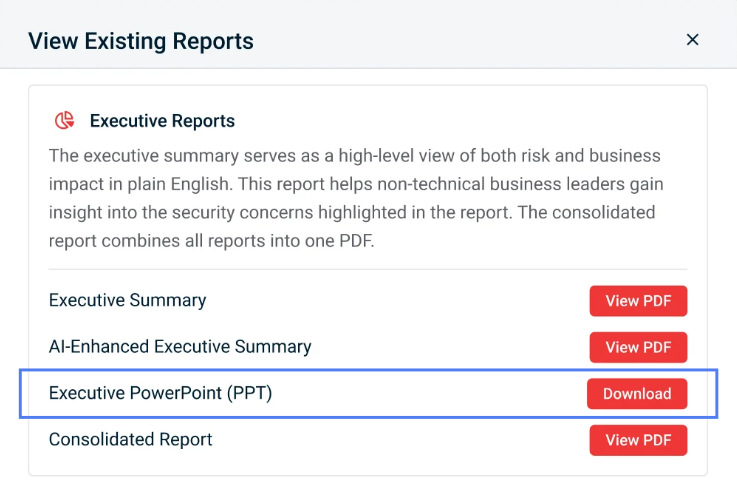Select the Executive Summary row label
This screenshot has width=737, height=488.
tap(127, 300)
